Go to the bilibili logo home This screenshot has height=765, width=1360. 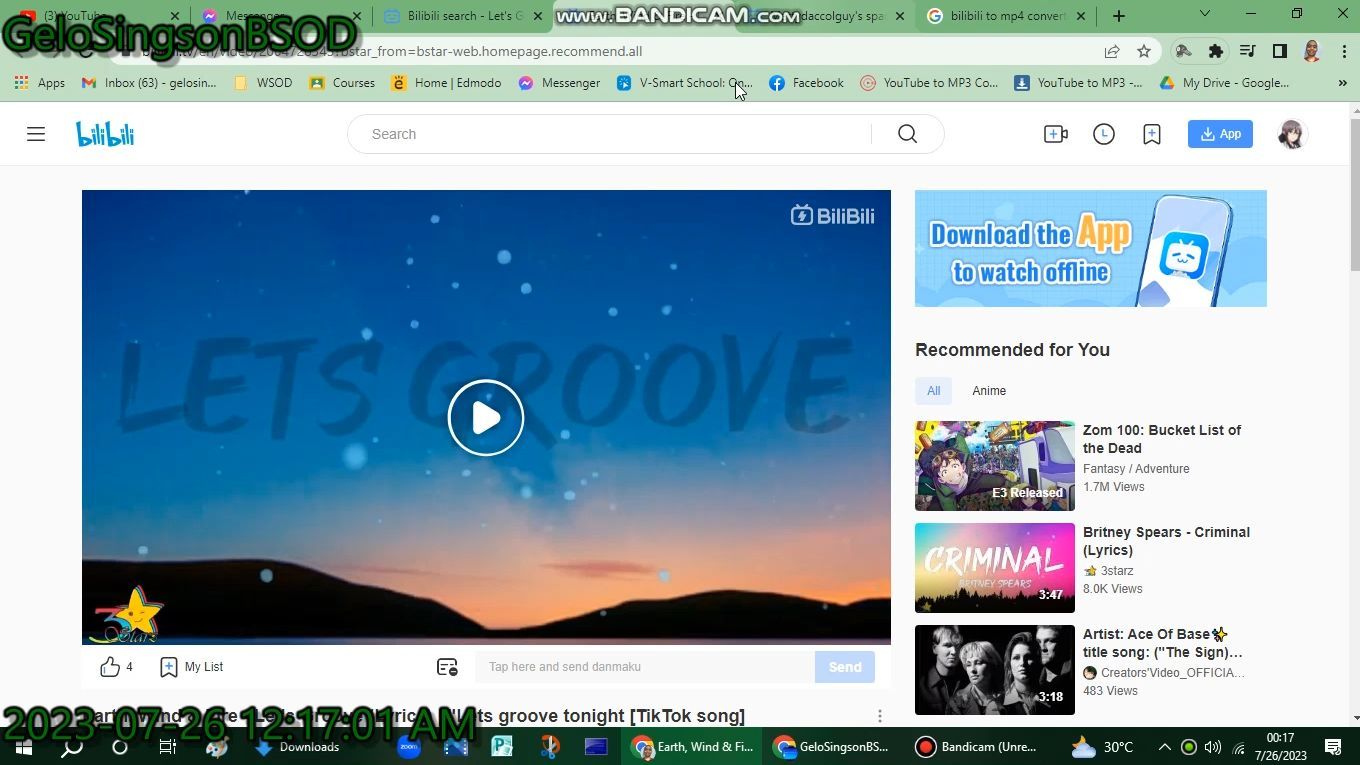(105, 134)
